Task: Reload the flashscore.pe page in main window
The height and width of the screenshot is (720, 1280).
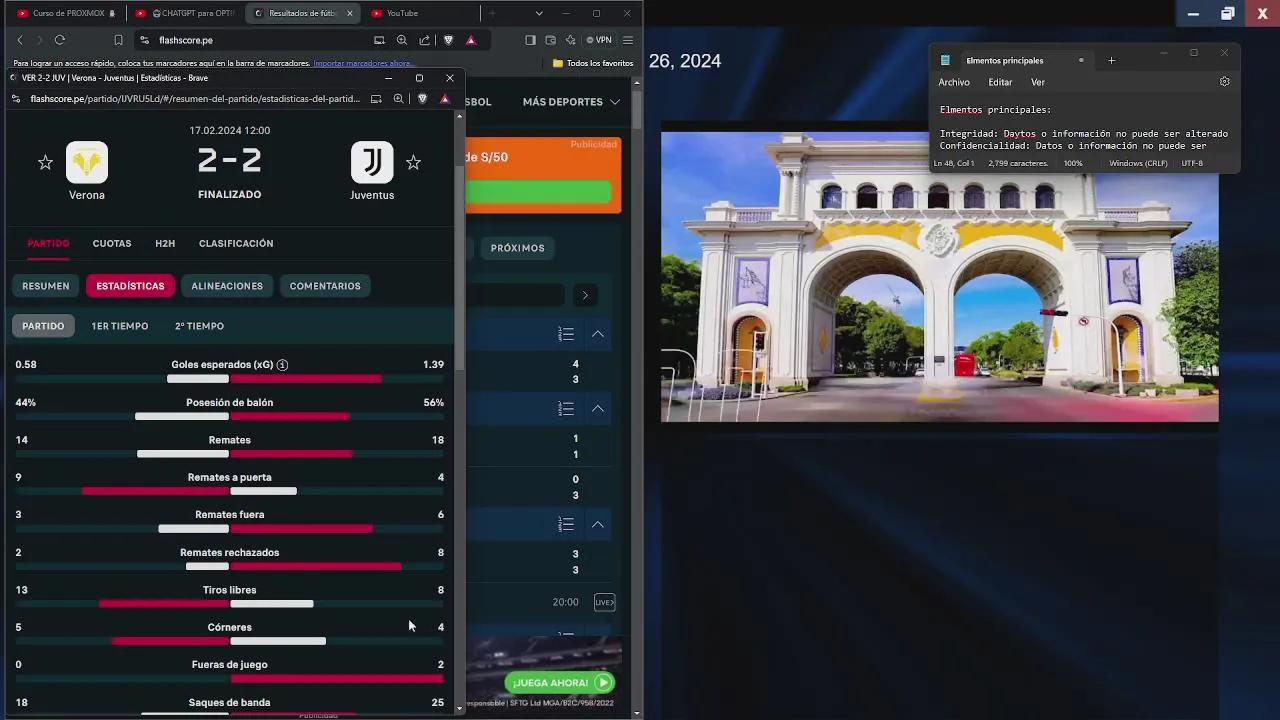Action: coord(60,40)
